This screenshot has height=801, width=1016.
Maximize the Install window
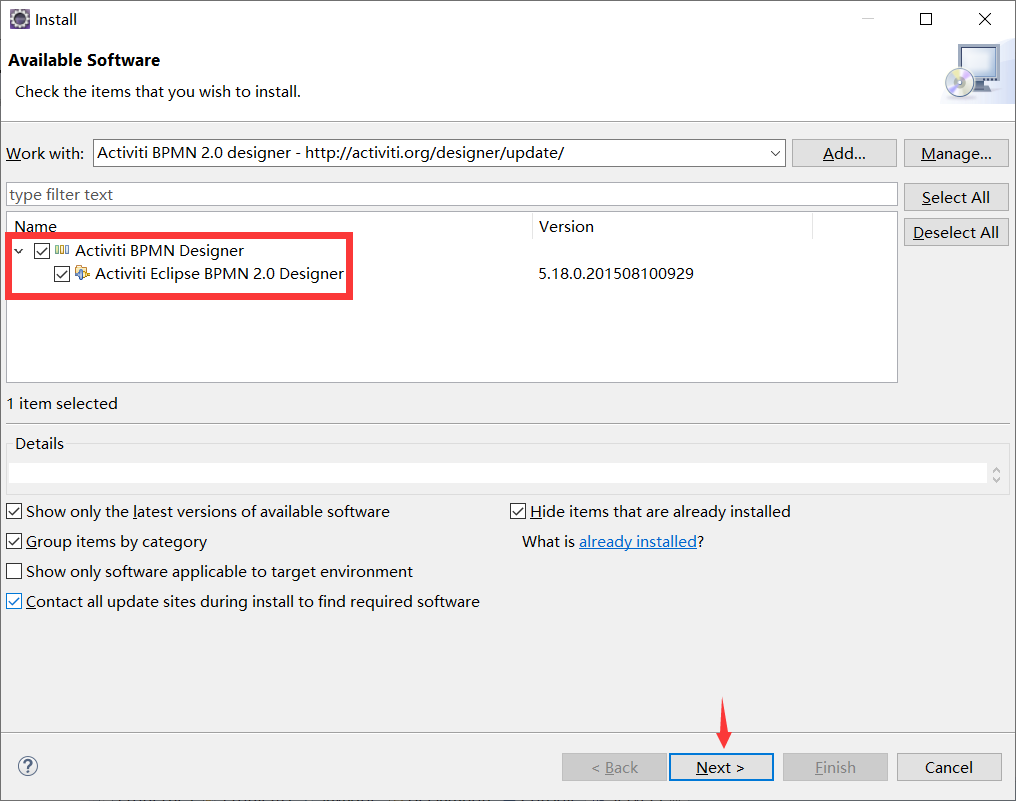point(926,19)
